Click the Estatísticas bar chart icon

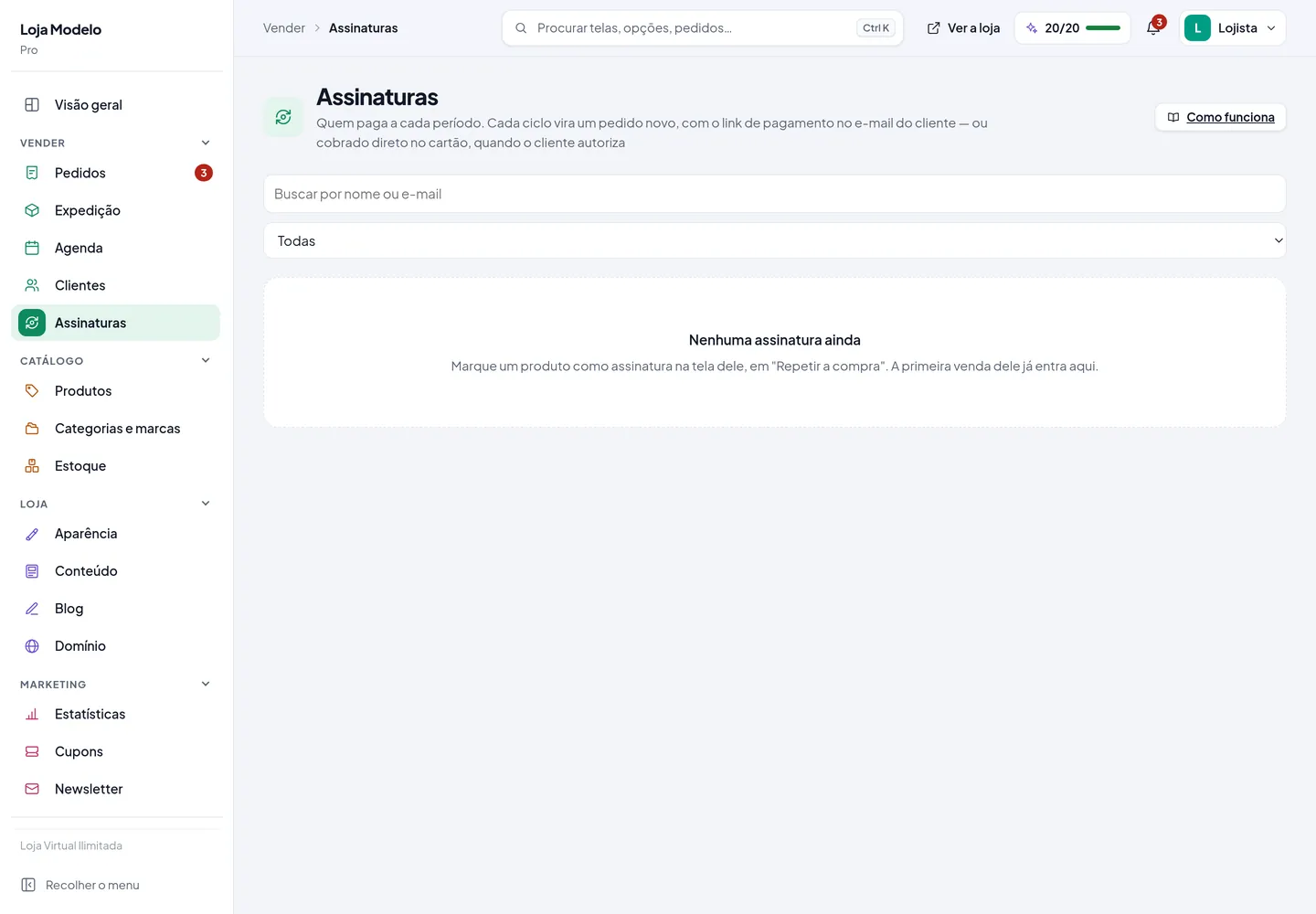(32, 714)
